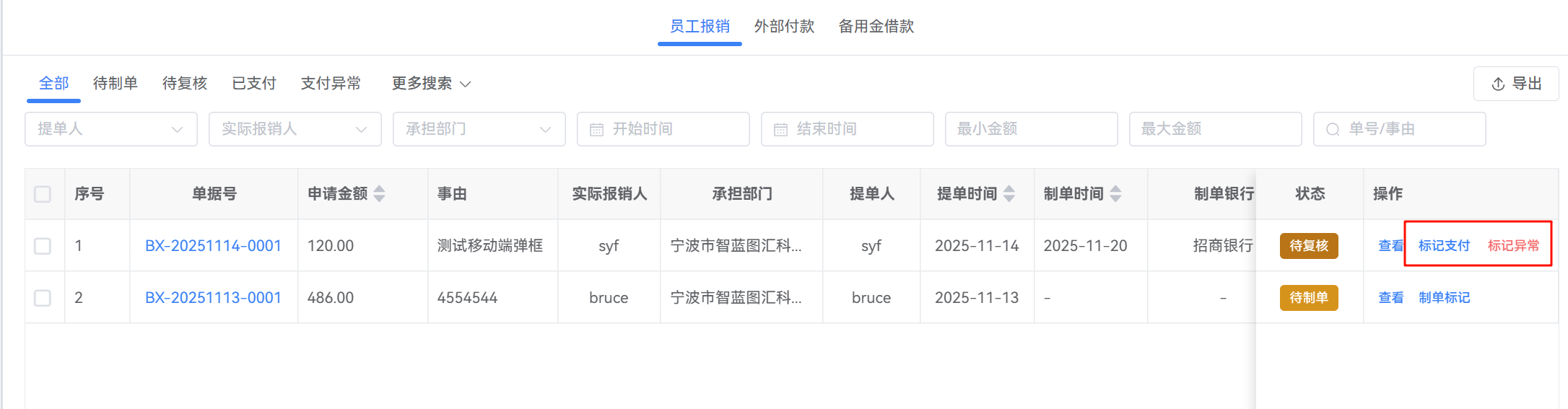Click 标记支付 for the first row
Screen dimensions: 1568x409
(x=1444, y=246)
